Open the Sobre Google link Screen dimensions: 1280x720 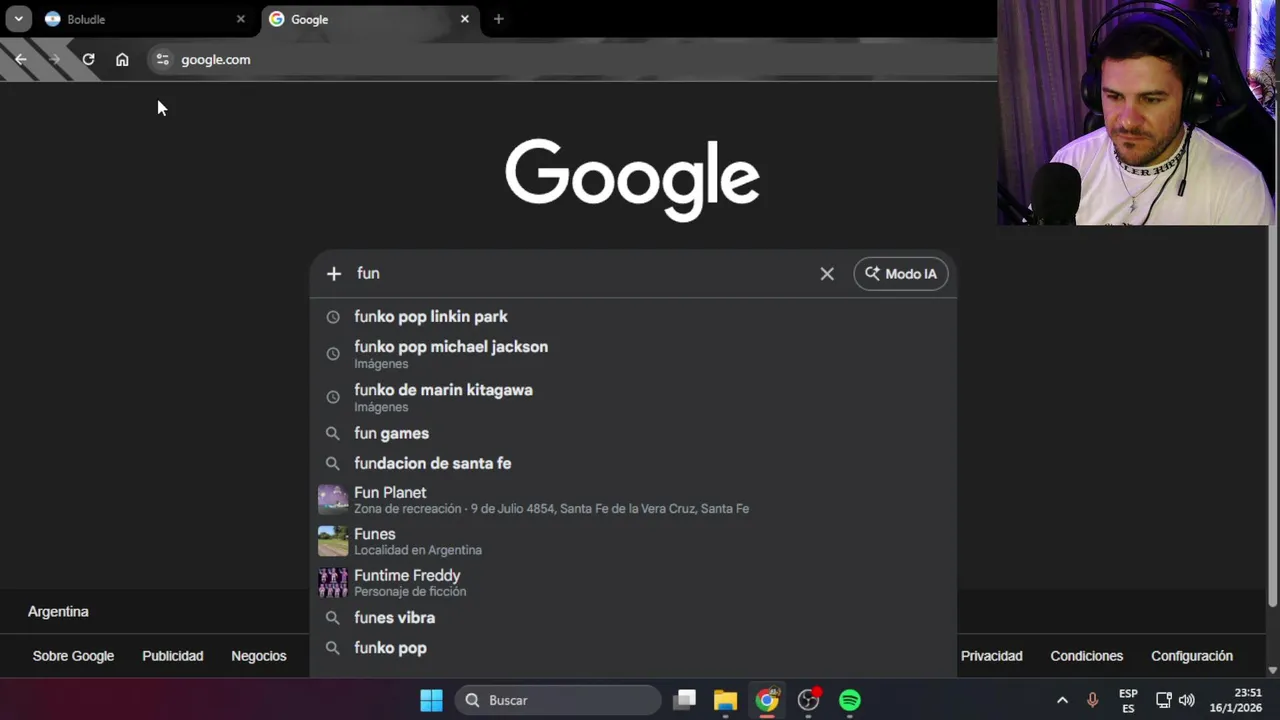(73, 656)
